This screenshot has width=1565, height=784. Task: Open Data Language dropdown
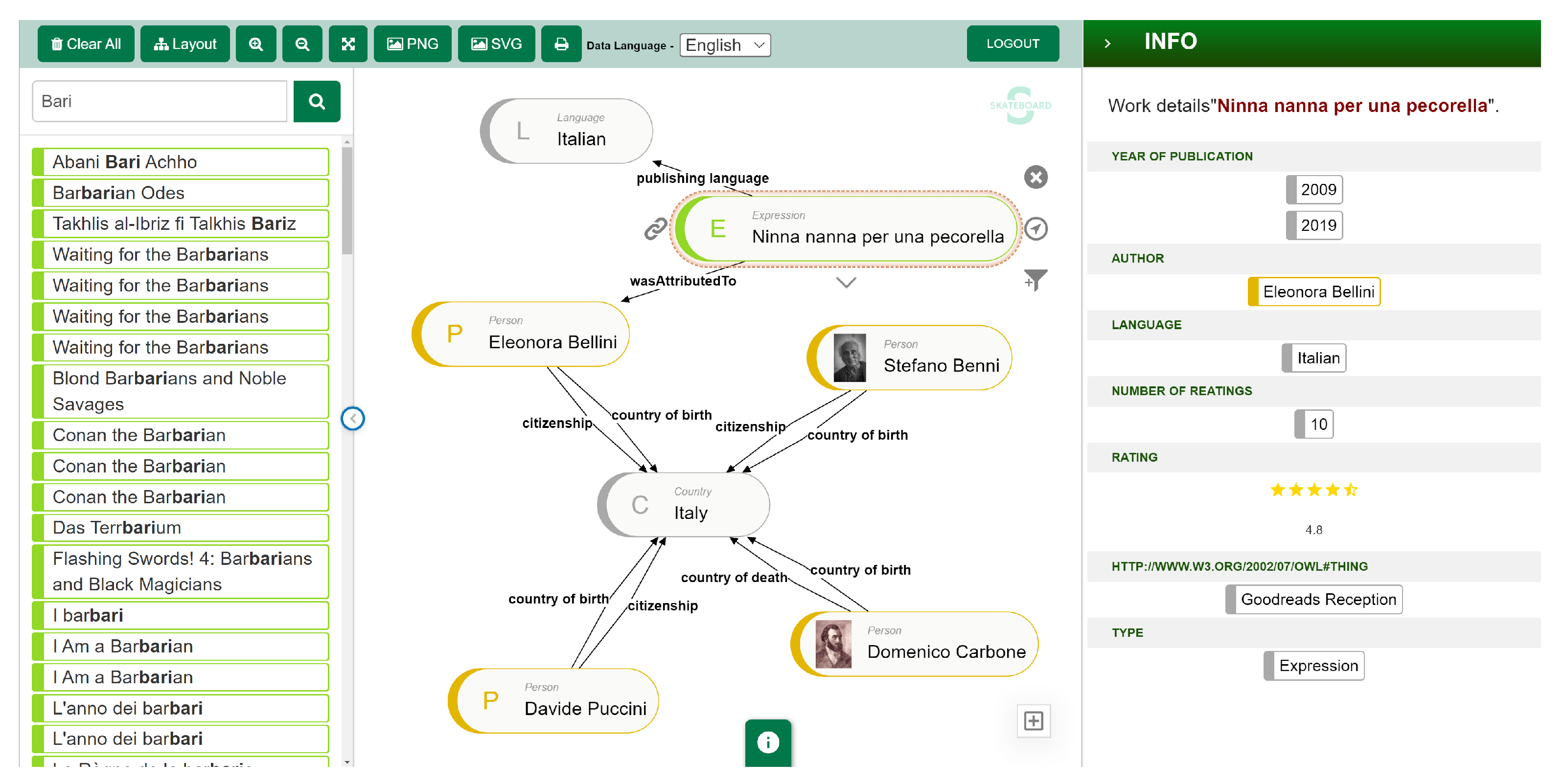tap(725, 45)
